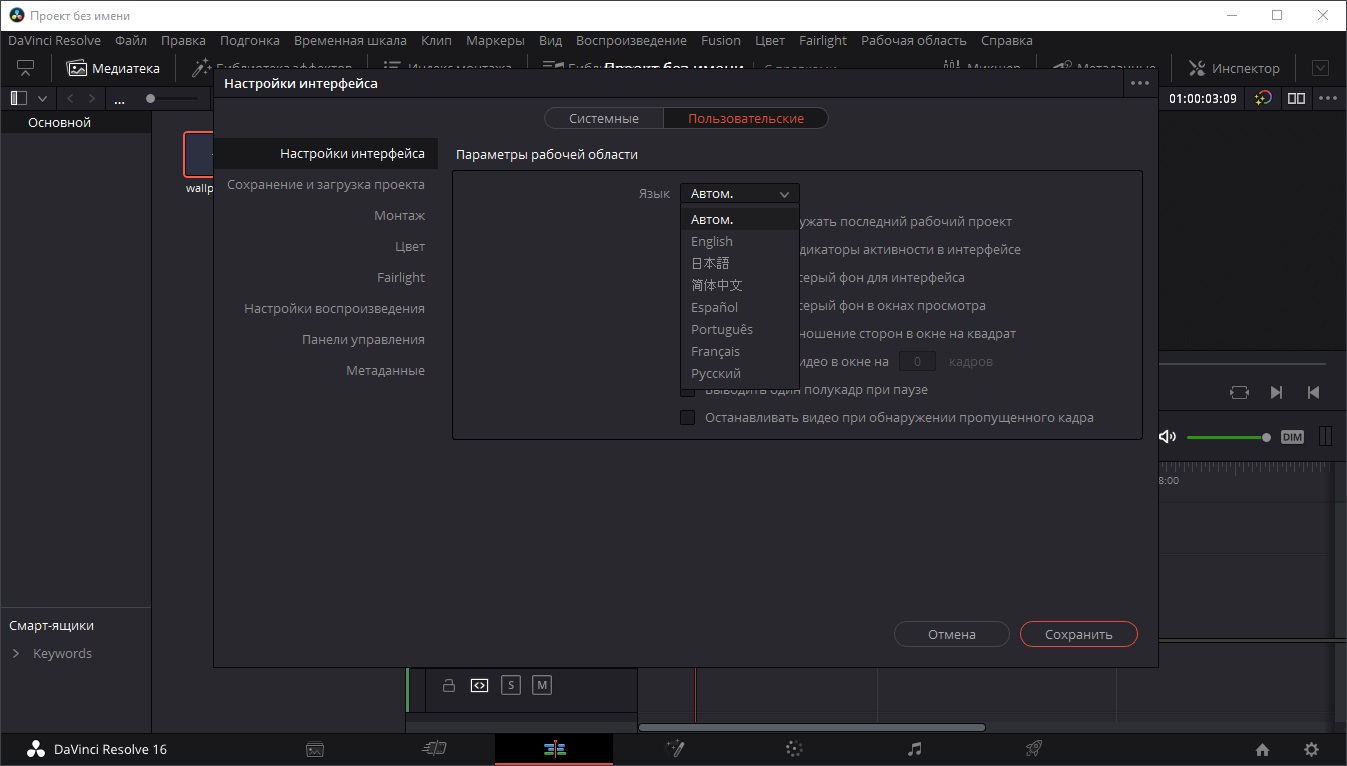Open the Воспроизведение menu
The width and height of the screenshot is (1347, 766).
pyautogui.click(x=631, y=41)
